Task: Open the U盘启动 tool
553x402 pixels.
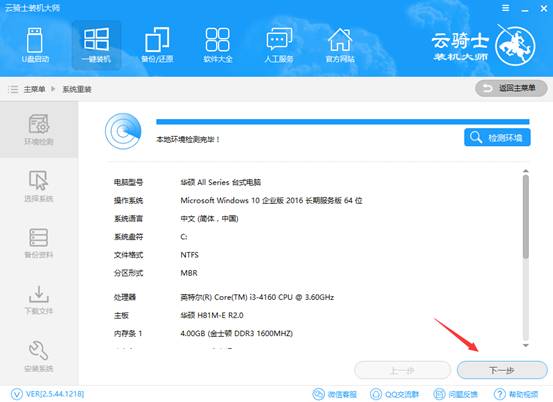Action: (x=35, y=45)
